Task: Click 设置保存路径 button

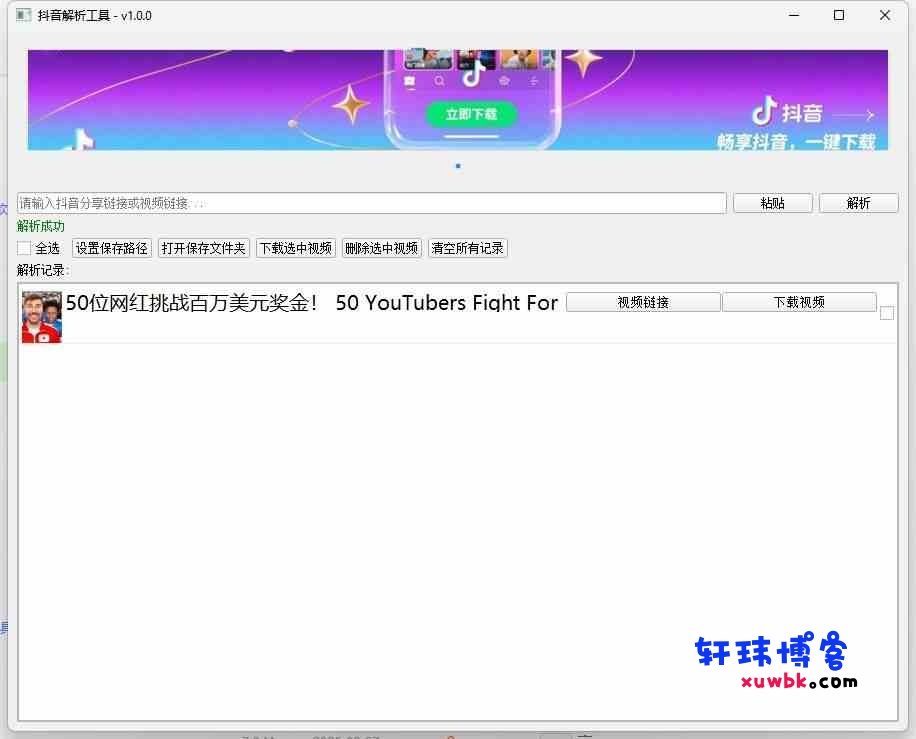Action: point(112,248)
